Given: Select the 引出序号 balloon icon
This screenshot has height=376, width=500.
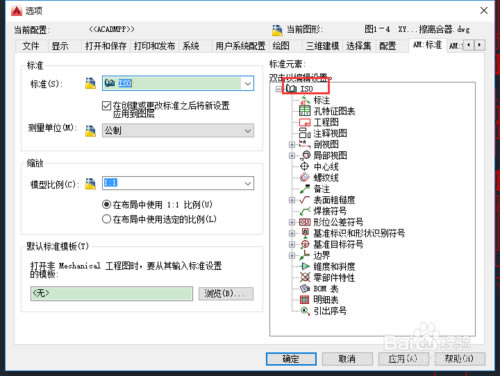Looking at the screenshot, I should tap(305, 311).
